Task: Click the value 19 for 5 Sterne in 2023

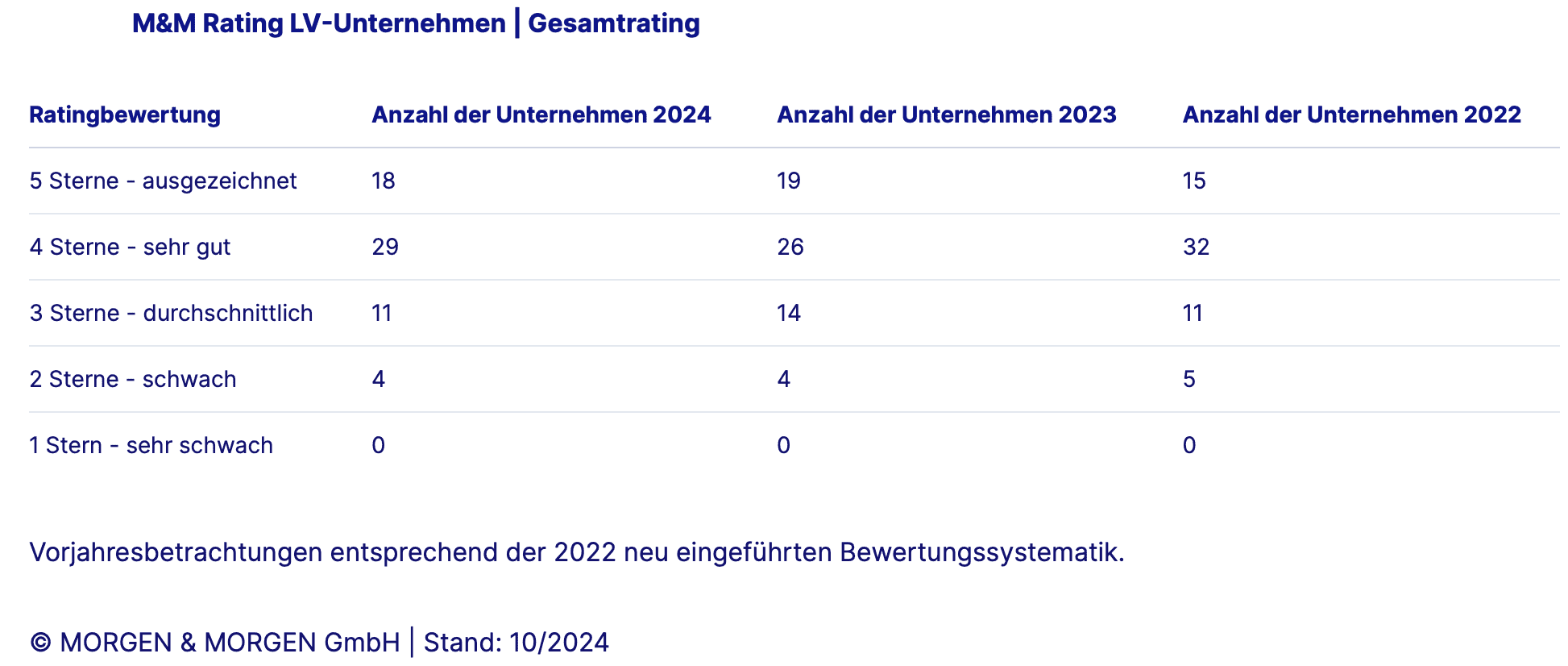Action: [789, 181]
